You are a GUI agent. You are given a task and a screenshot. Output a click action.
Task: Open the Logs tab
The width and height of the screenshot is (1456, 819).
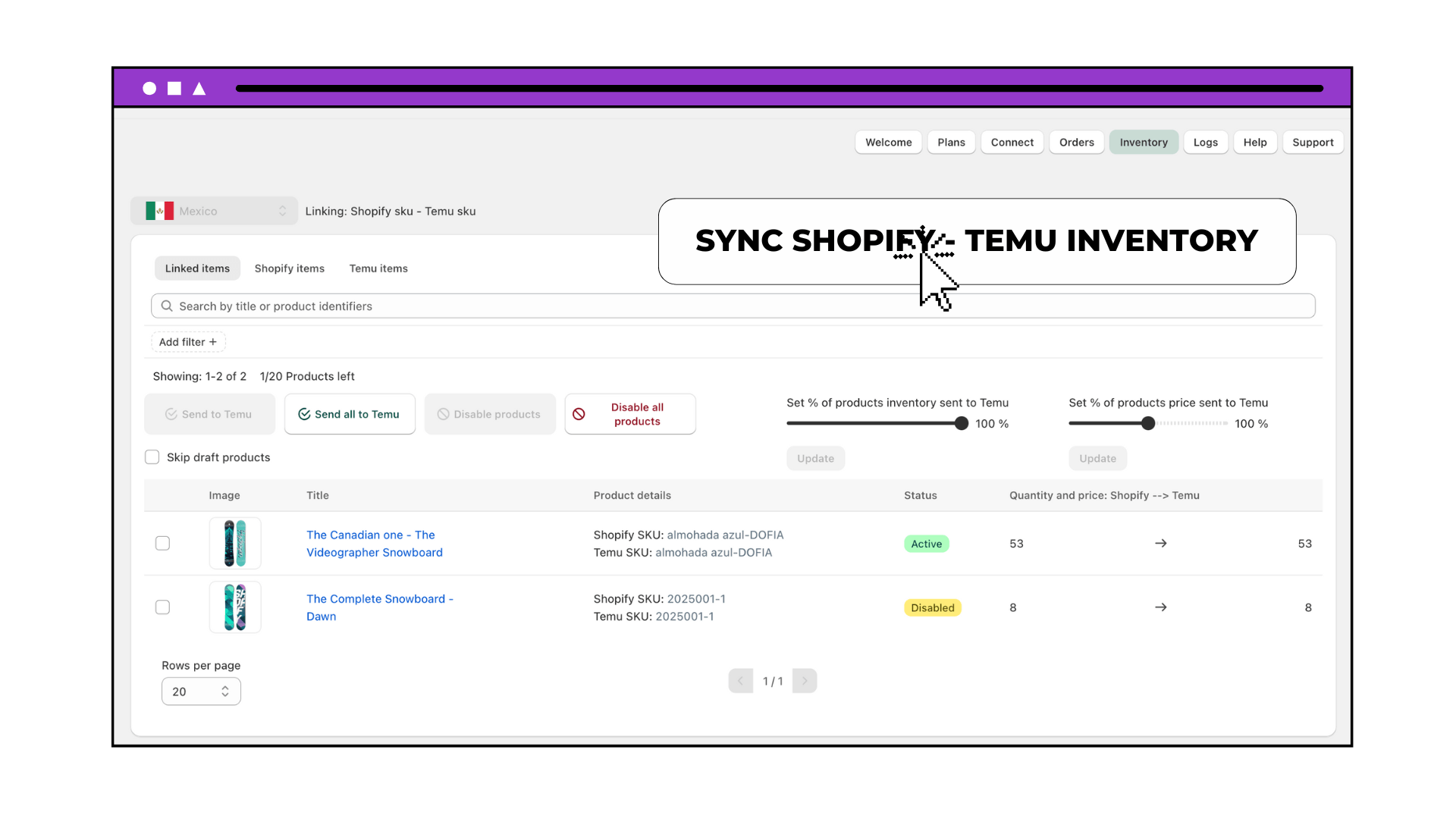click(1206, 143)
